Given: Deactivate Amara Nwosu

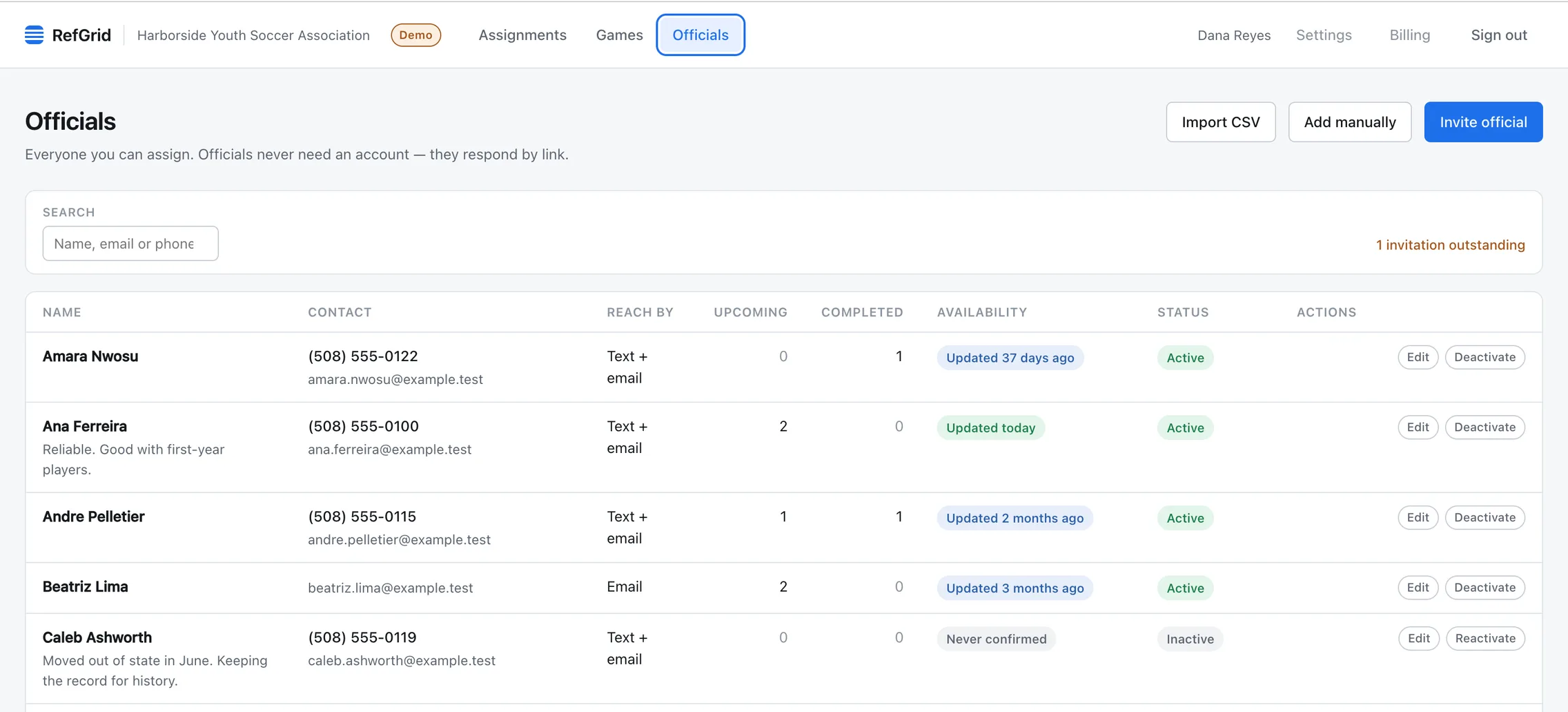Looking at the screenshot, I should [1484, 357].
